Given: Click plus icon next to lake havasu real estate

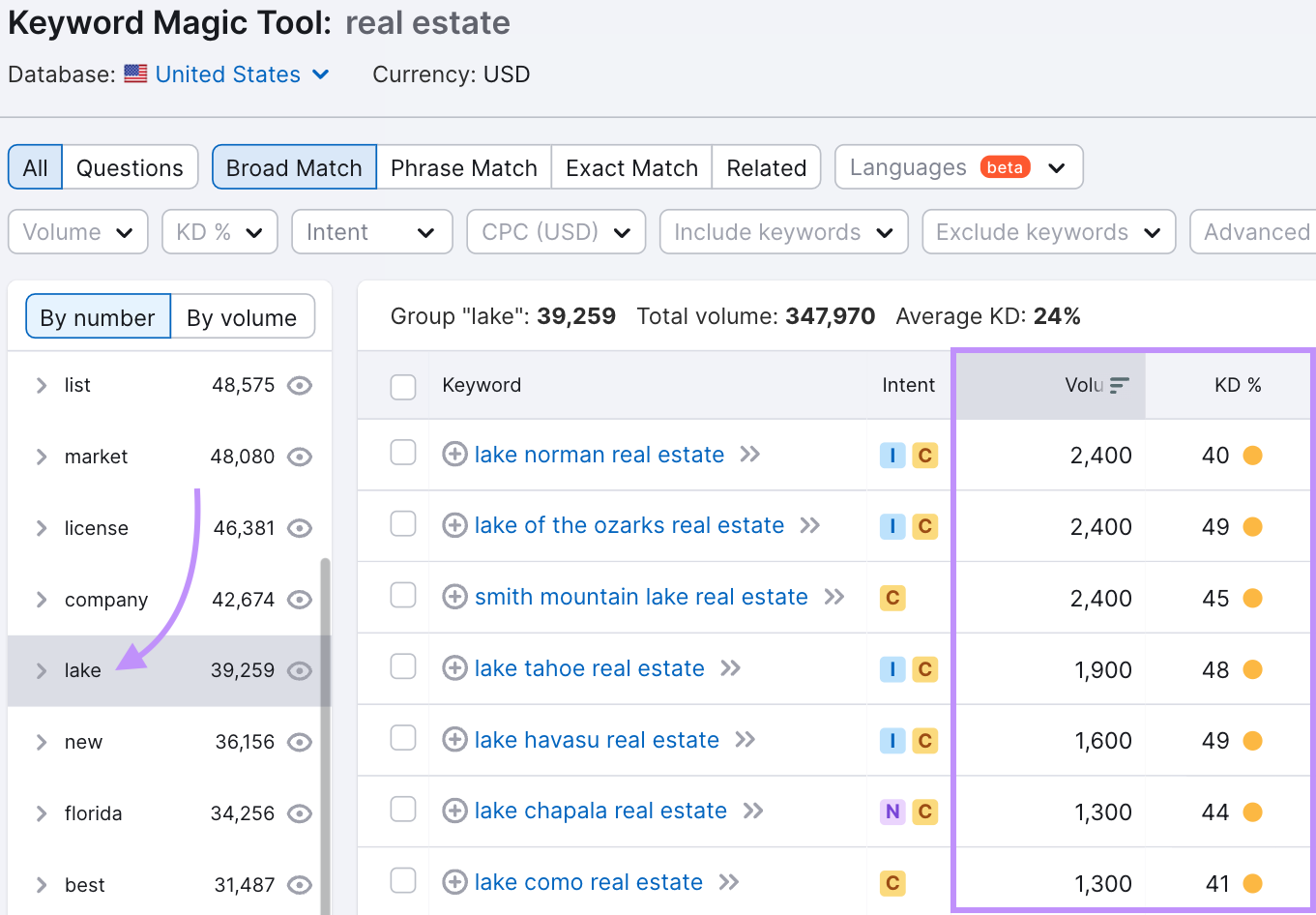Looking at the screenshot, I should [x=454, y=739].
